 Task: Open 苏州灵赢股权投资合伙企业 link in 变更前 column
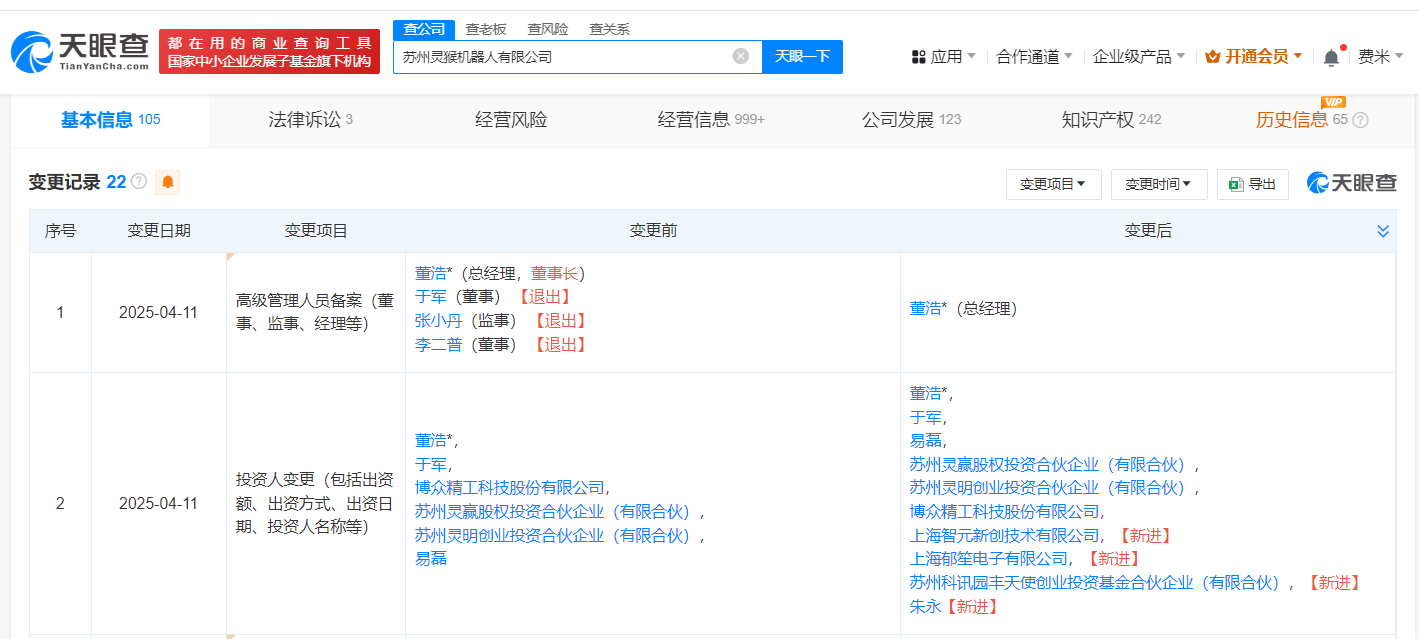coord(553,512)
